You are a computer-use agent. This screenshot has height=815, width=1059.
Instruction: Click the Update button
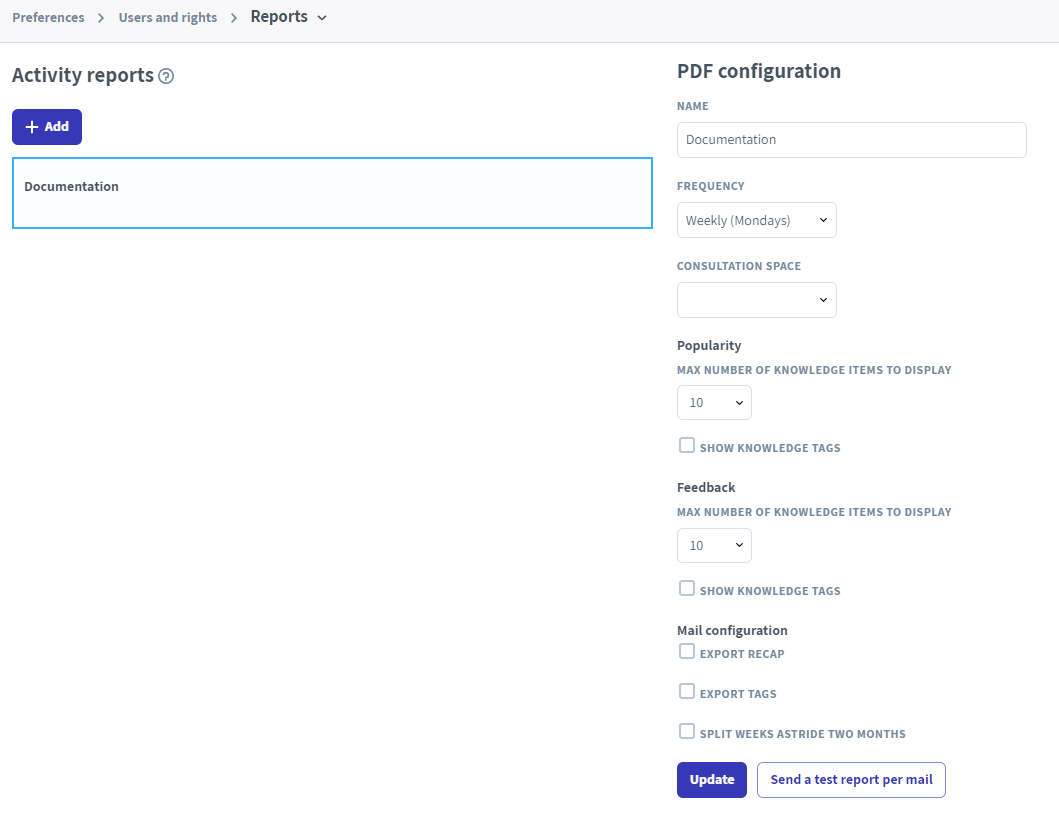coord(711,780)
